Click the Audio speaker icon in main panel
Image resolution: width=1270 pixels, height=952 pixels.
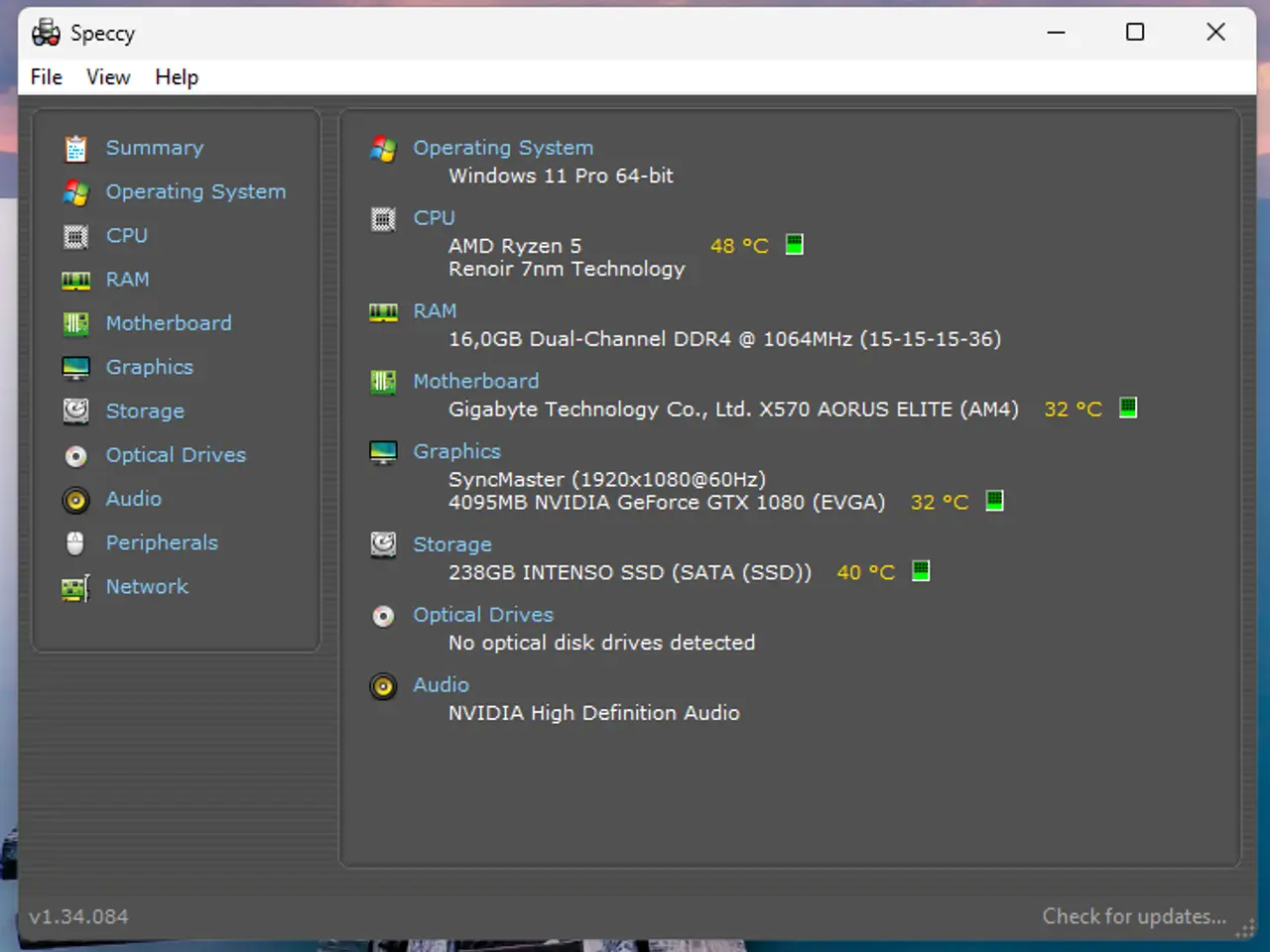coord(383,686)
